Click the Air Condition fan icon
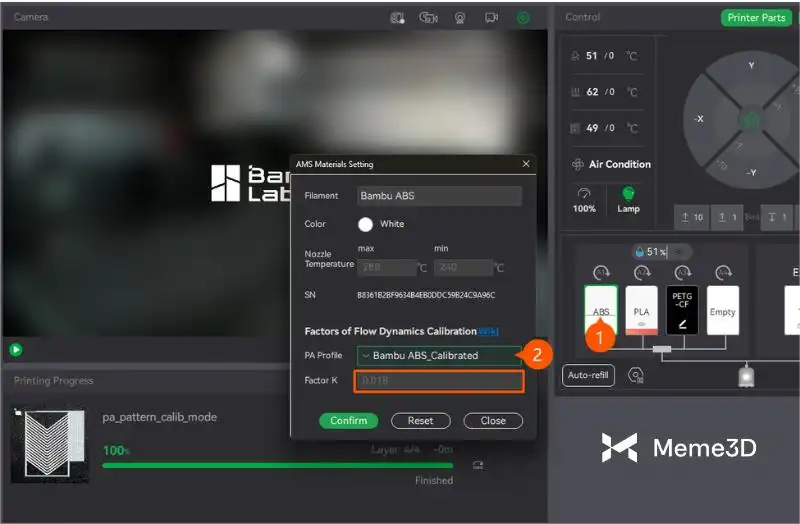 (x=578, y=164)
